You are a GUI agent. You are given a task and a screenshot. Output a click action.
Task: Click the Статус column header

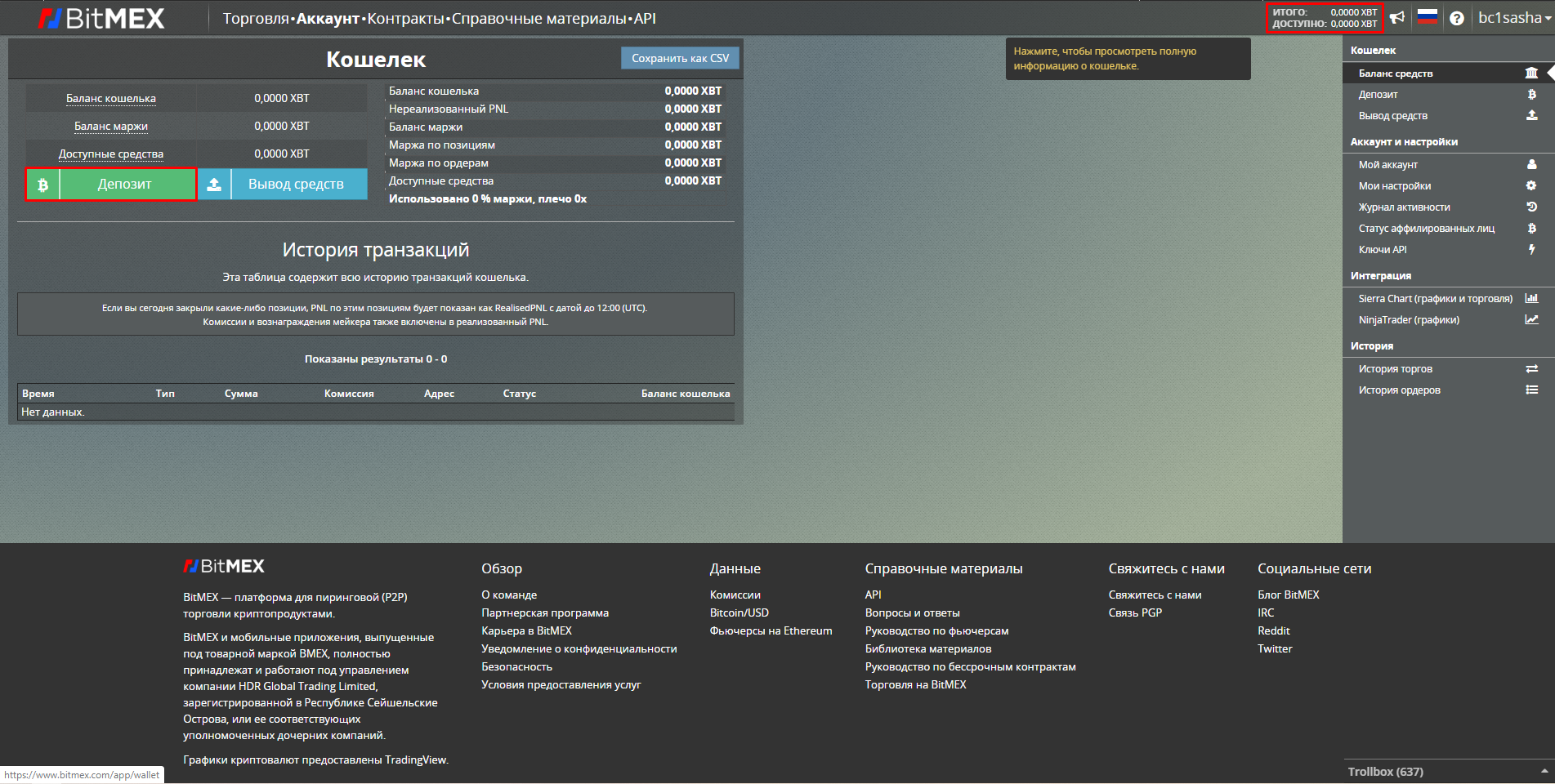tap(520, 394)
